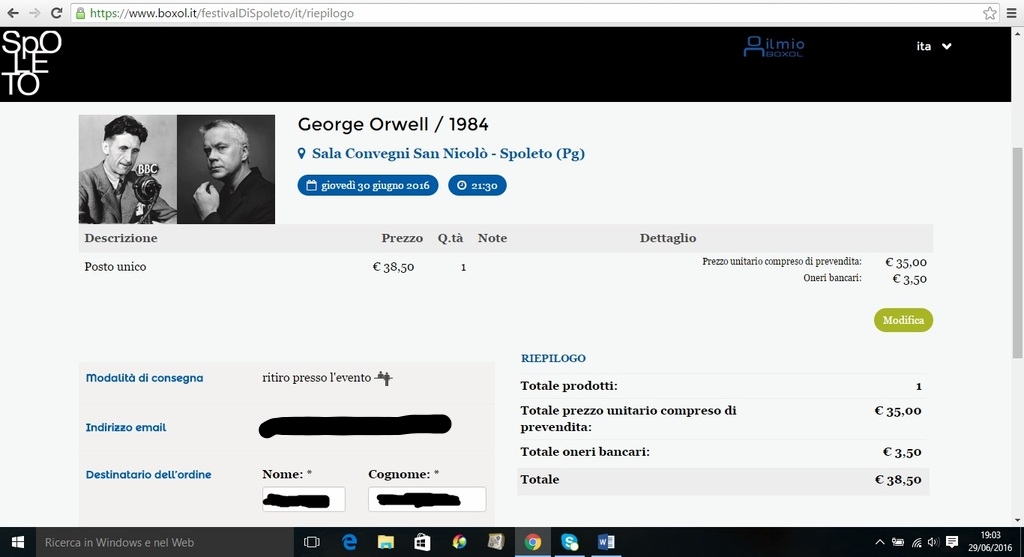Image resolution: width=1024 pixels, height=557 pixels.
Task: Click the Spoleto festival logo
Action: coord(31,63)
